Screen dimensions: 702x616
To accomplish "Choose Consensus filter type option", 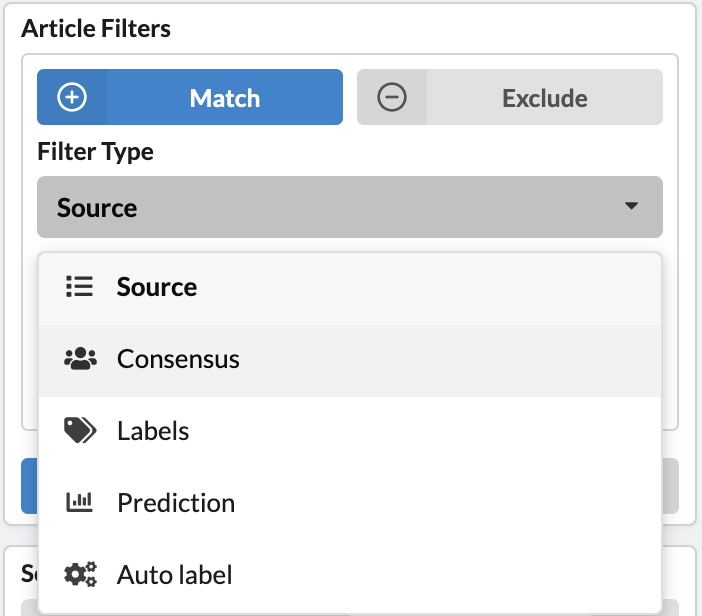I will (350, 360).
